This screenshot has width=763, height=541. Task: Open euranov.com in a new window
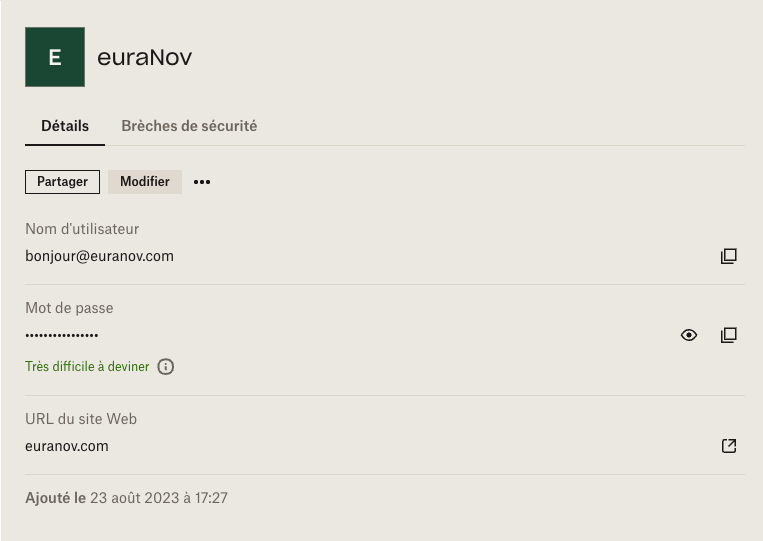point(728,446)
